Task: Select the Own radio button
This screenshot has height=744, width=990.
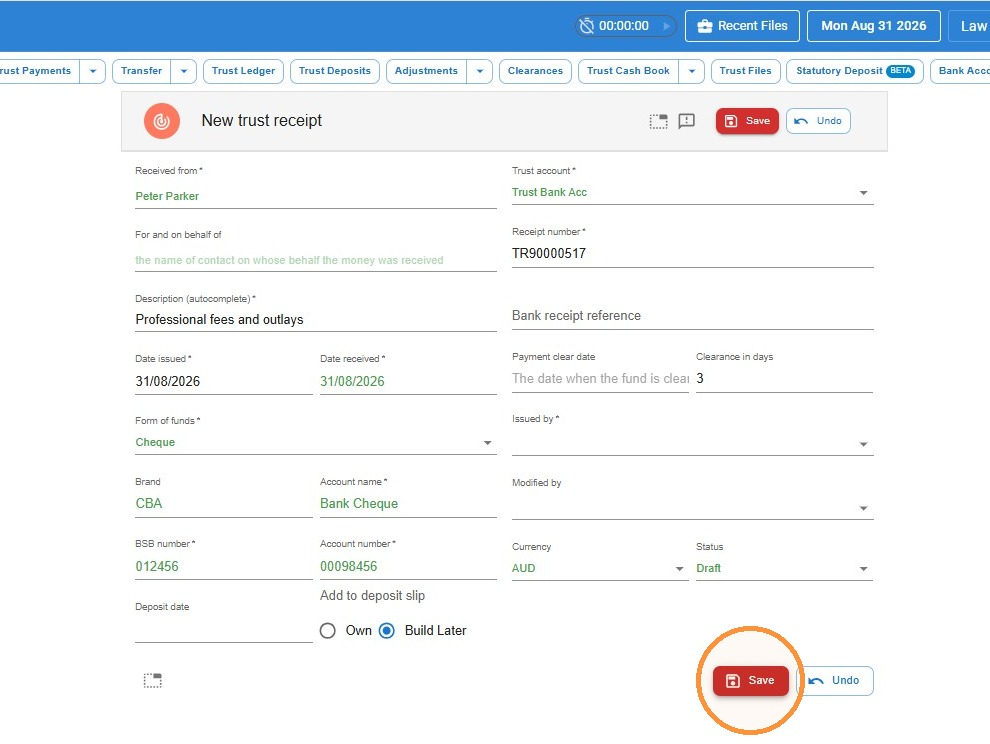Action: [x=328, y=630]
